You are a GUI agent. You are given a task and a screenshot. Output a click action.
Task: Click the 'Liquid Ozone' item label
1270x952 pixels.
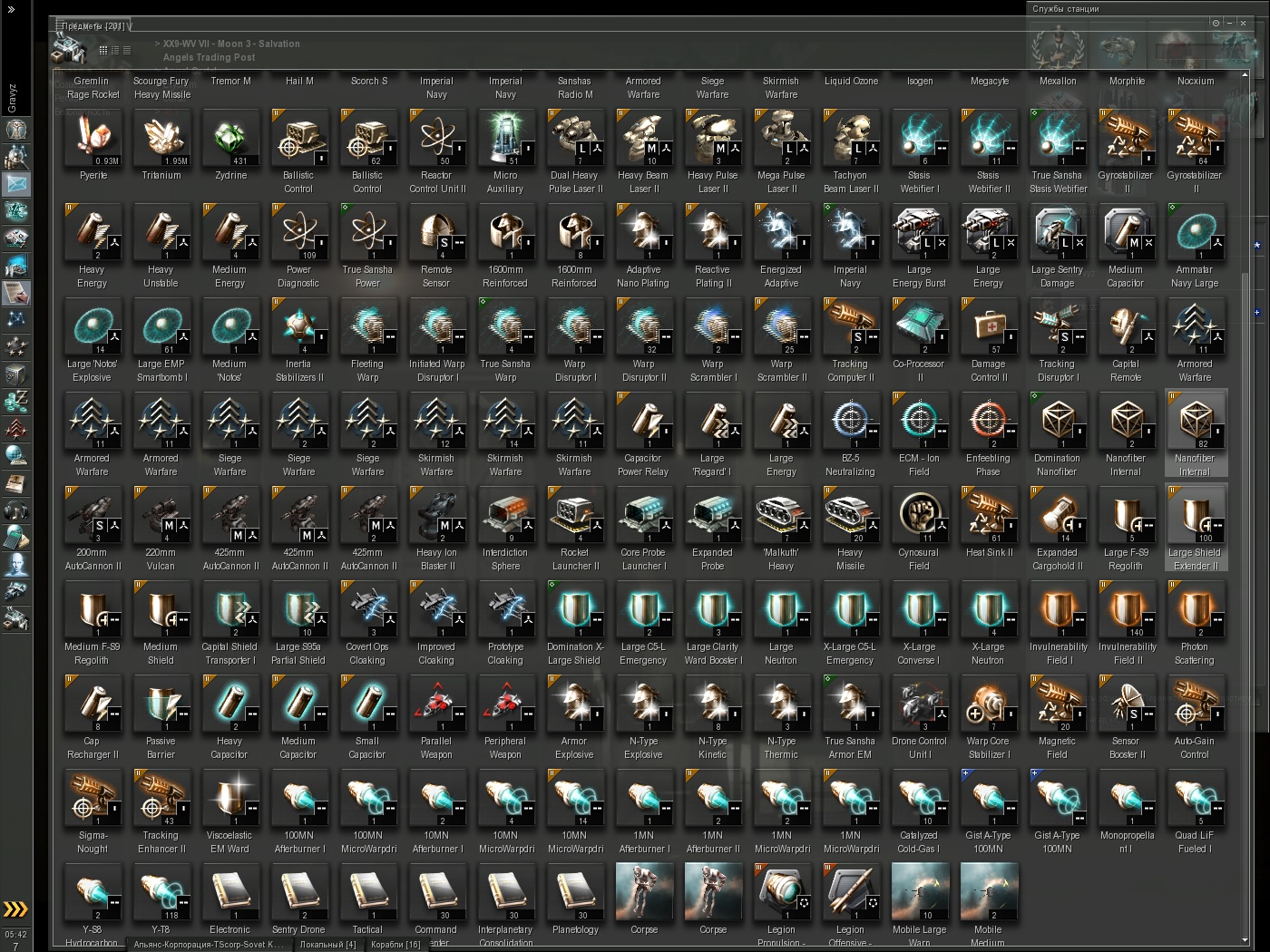pyautogui.click(x=851, y=82)
